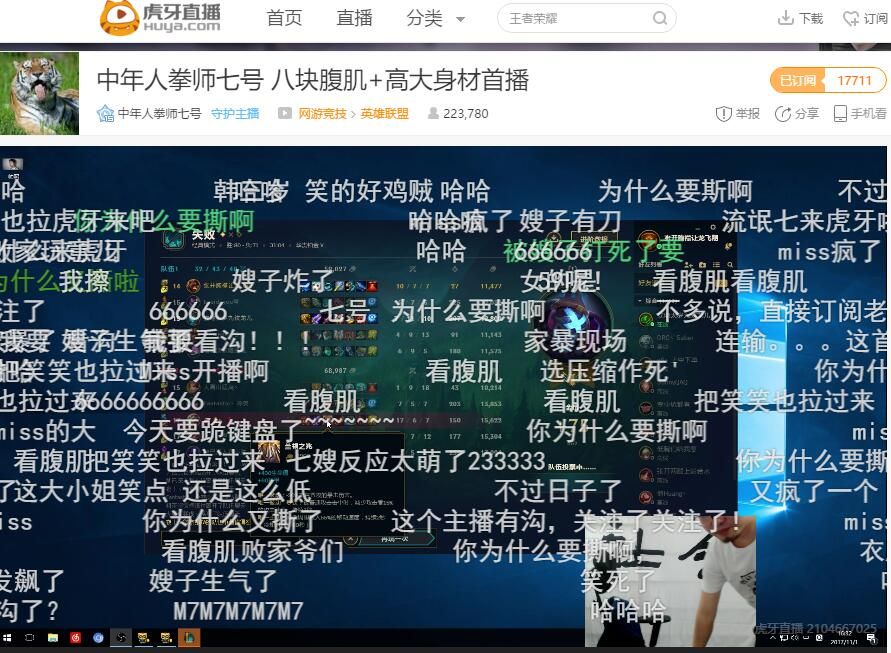The image size is (891, 653).
Task: Click the 下载 download icon
Action: (x=785, y=18)
